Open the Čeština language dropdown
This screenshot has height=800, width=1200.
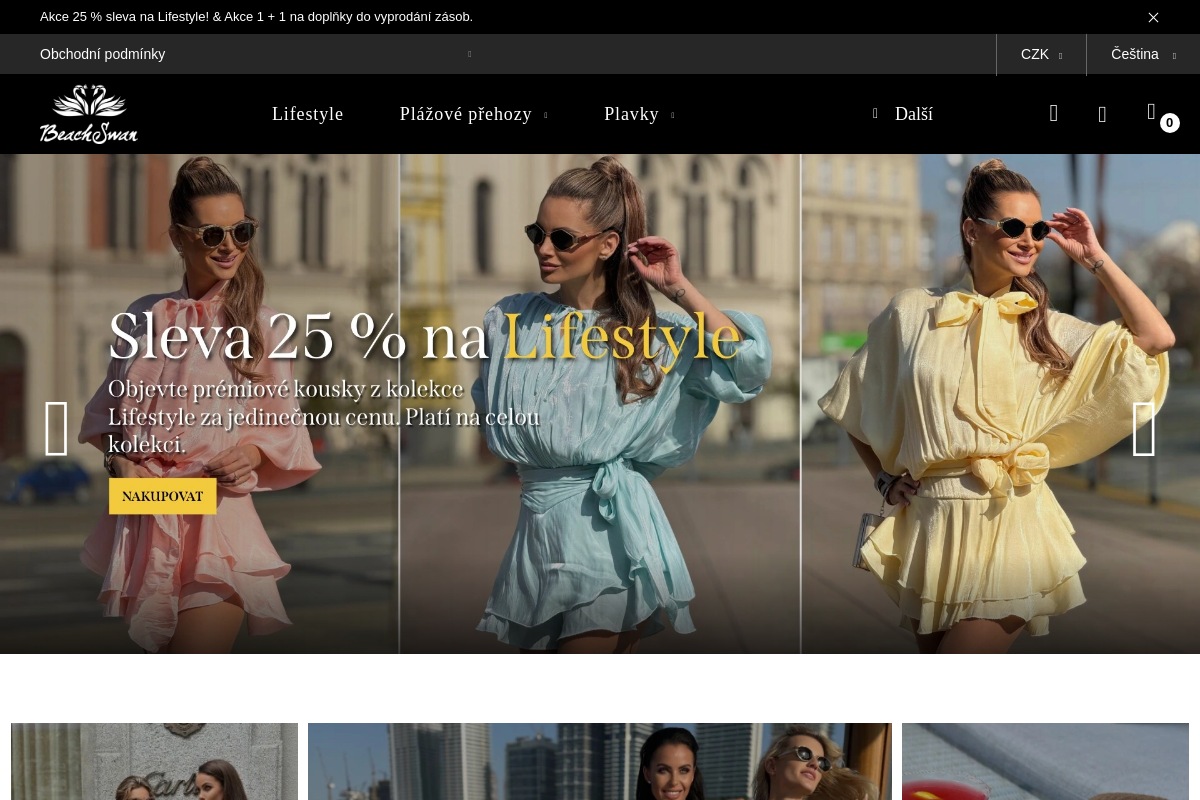[1143, 55]
